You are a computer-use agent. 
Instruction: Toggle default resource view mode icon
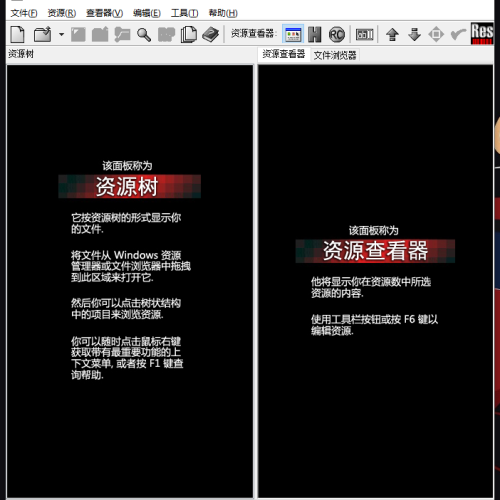pos(293,34)
